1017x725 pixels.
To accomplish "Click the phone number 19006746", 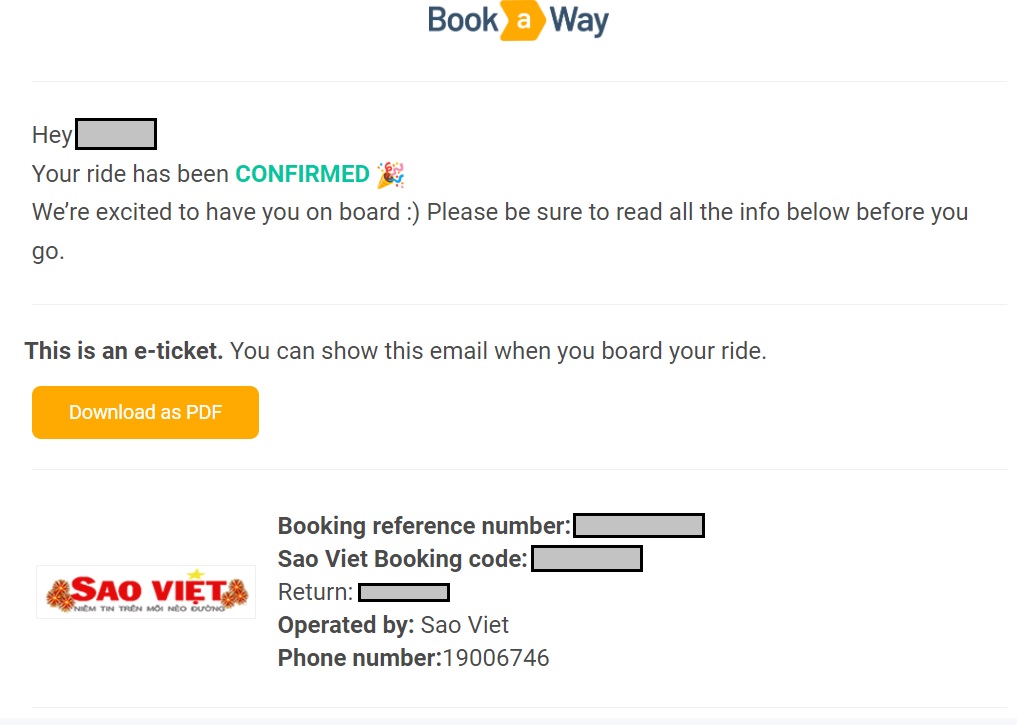I will (x=496, y=658).
